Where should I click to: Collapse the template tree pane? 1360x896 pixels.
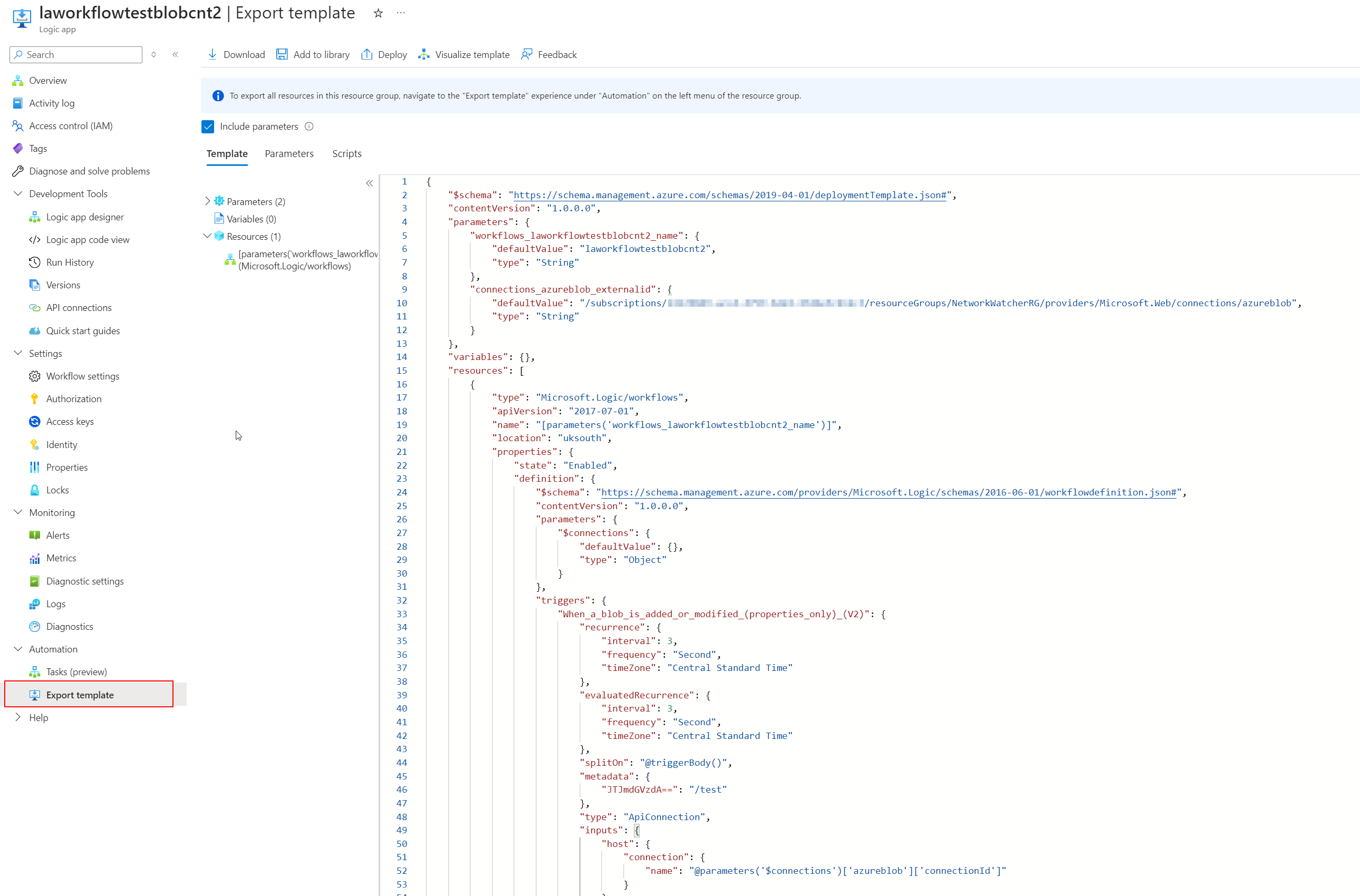click(369, 183)
